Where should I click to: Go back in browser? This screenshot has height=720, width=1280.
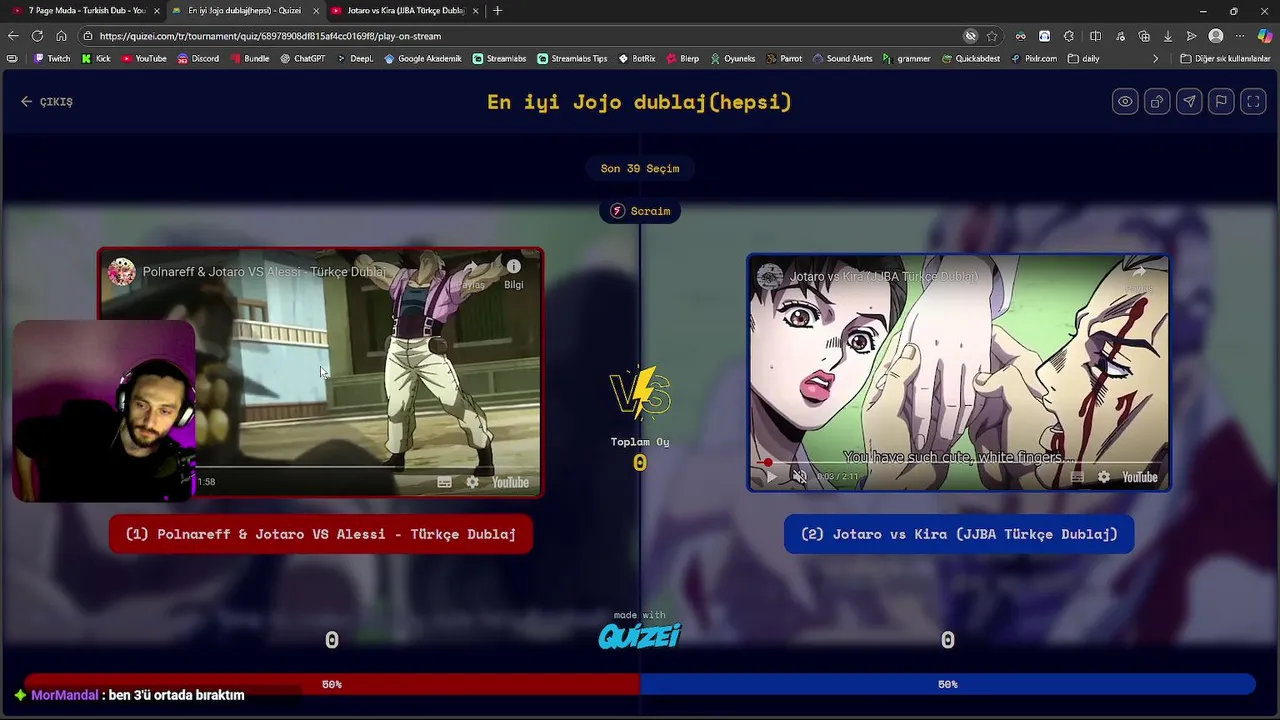click(x=13, y=36)
